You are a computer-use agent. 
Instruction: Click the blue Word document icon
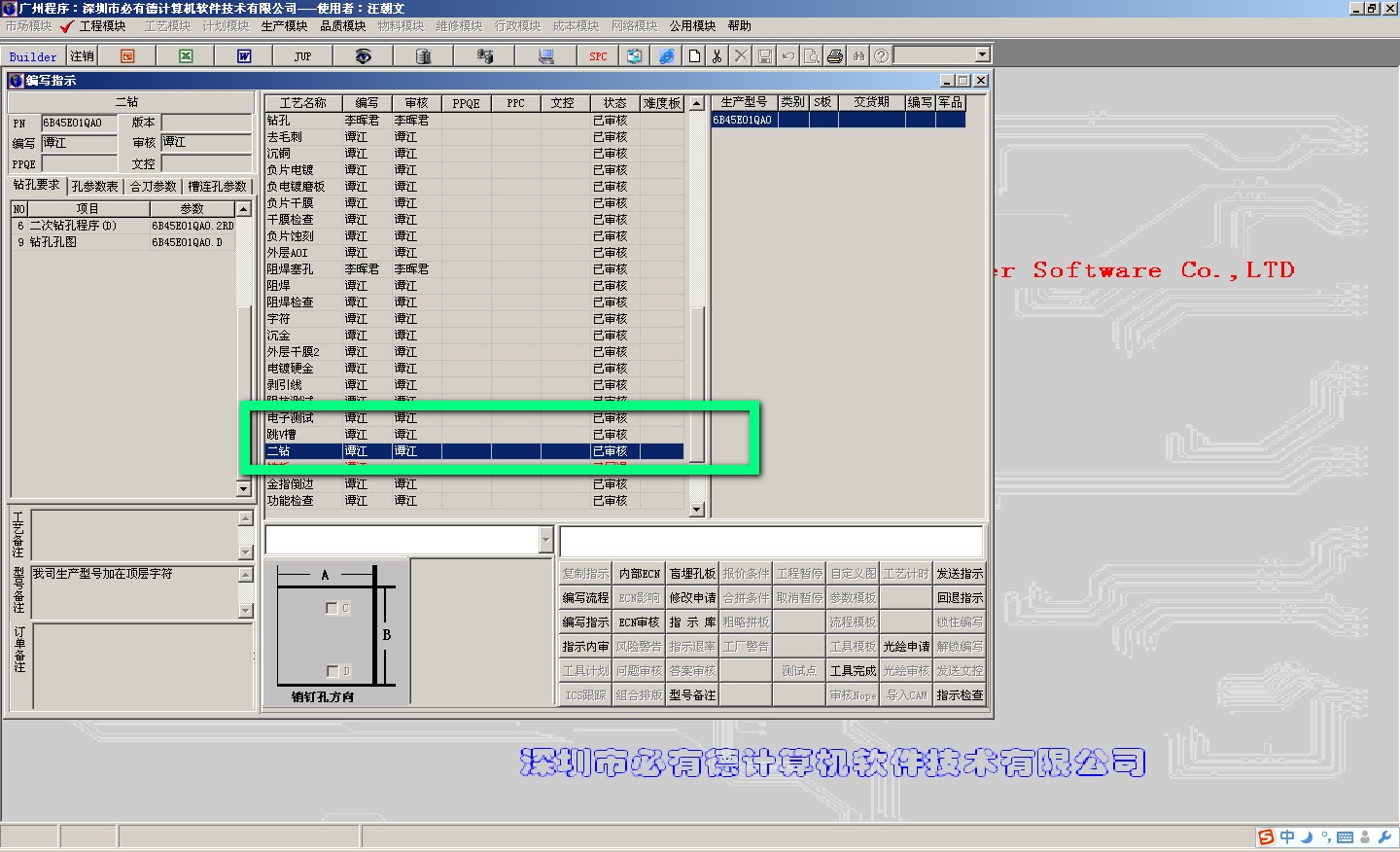pos(244,56)
